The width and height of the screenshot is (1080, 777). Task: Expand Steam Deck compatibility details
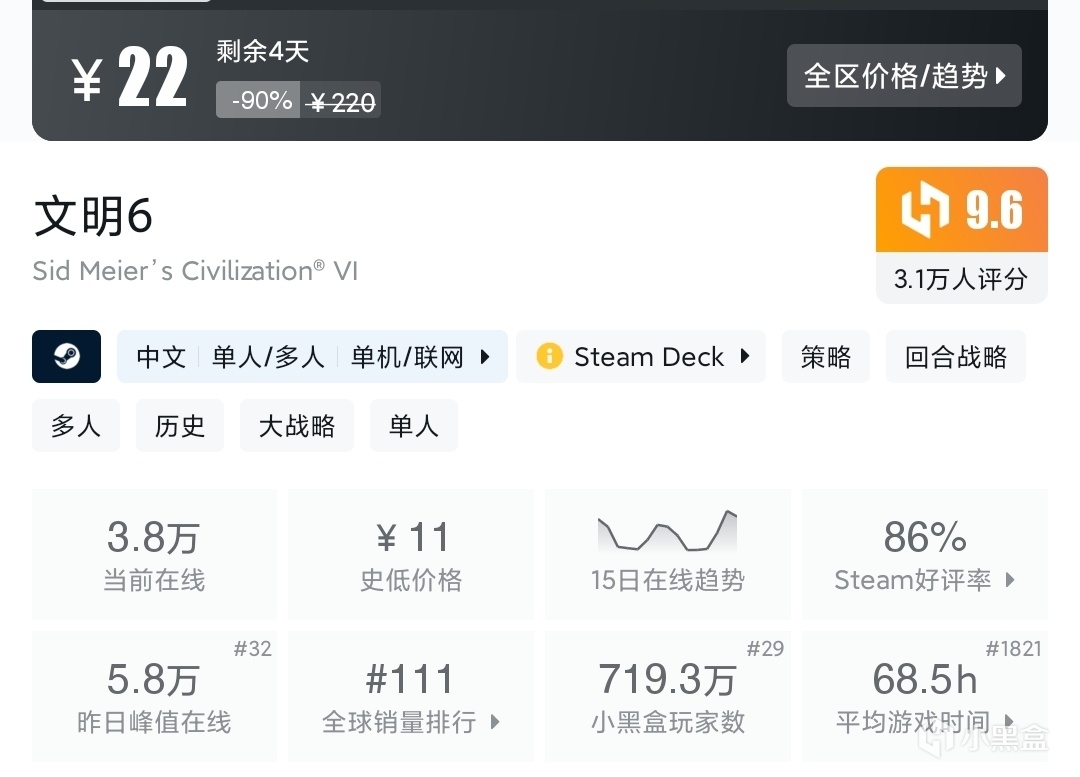(x=744, y=357)
